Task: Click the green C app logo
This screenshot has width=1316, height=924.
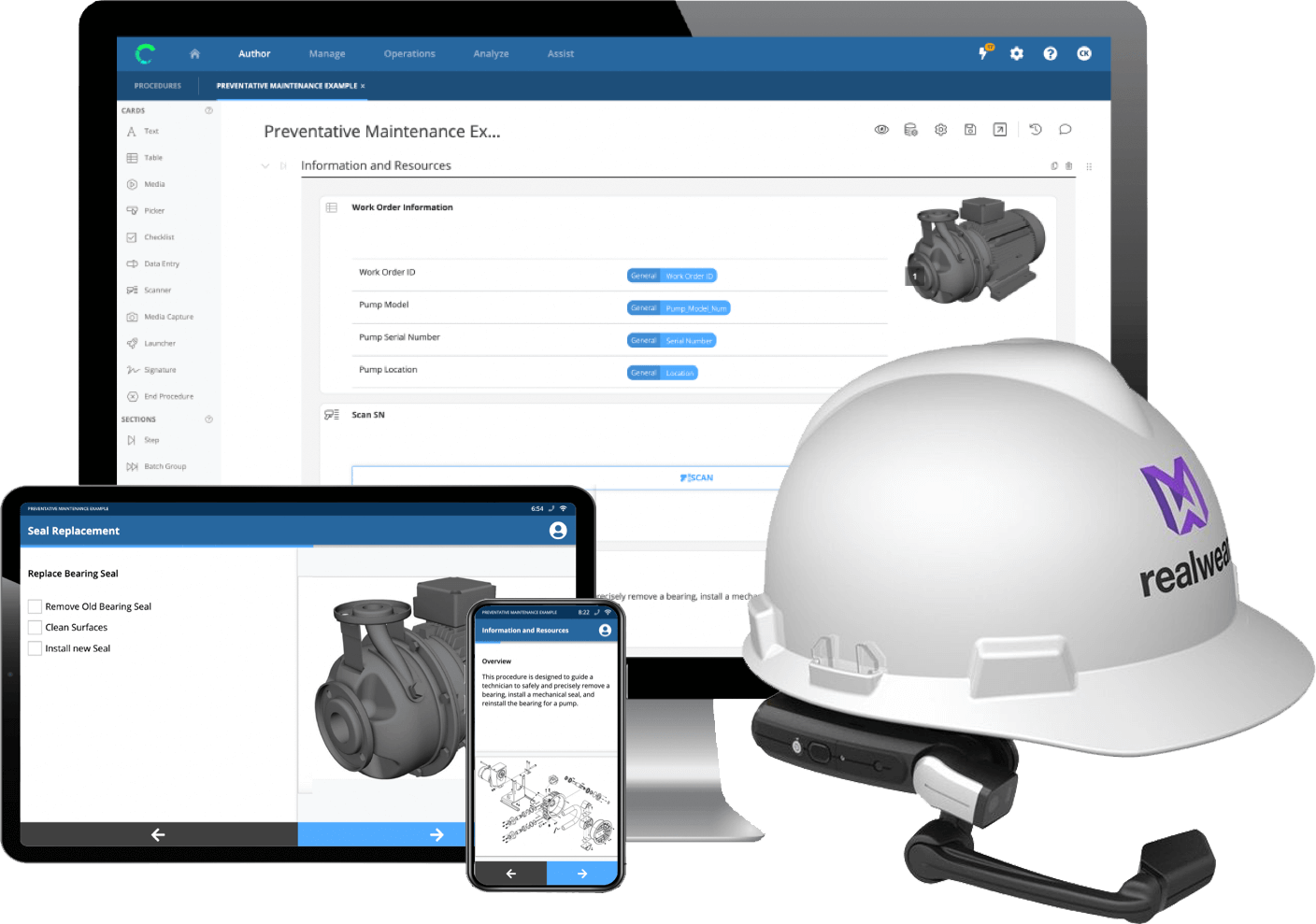Action: (145, 54)
